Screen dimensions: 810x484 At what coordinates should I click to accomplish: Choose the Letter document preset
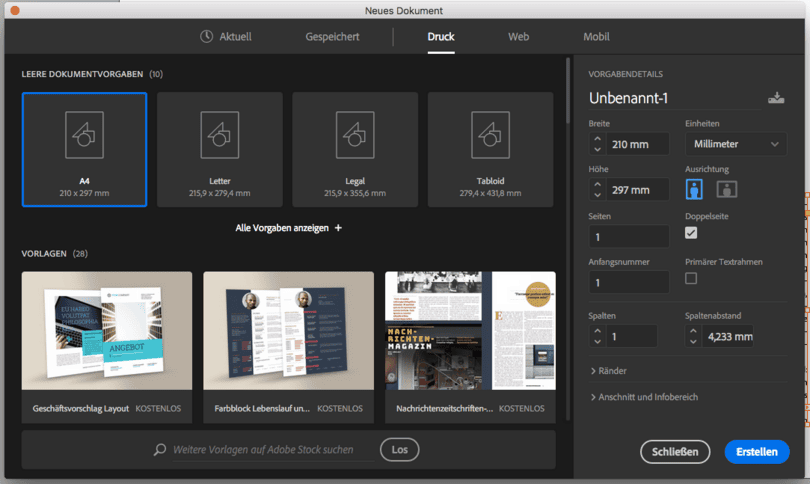click(x=220, y=149)
